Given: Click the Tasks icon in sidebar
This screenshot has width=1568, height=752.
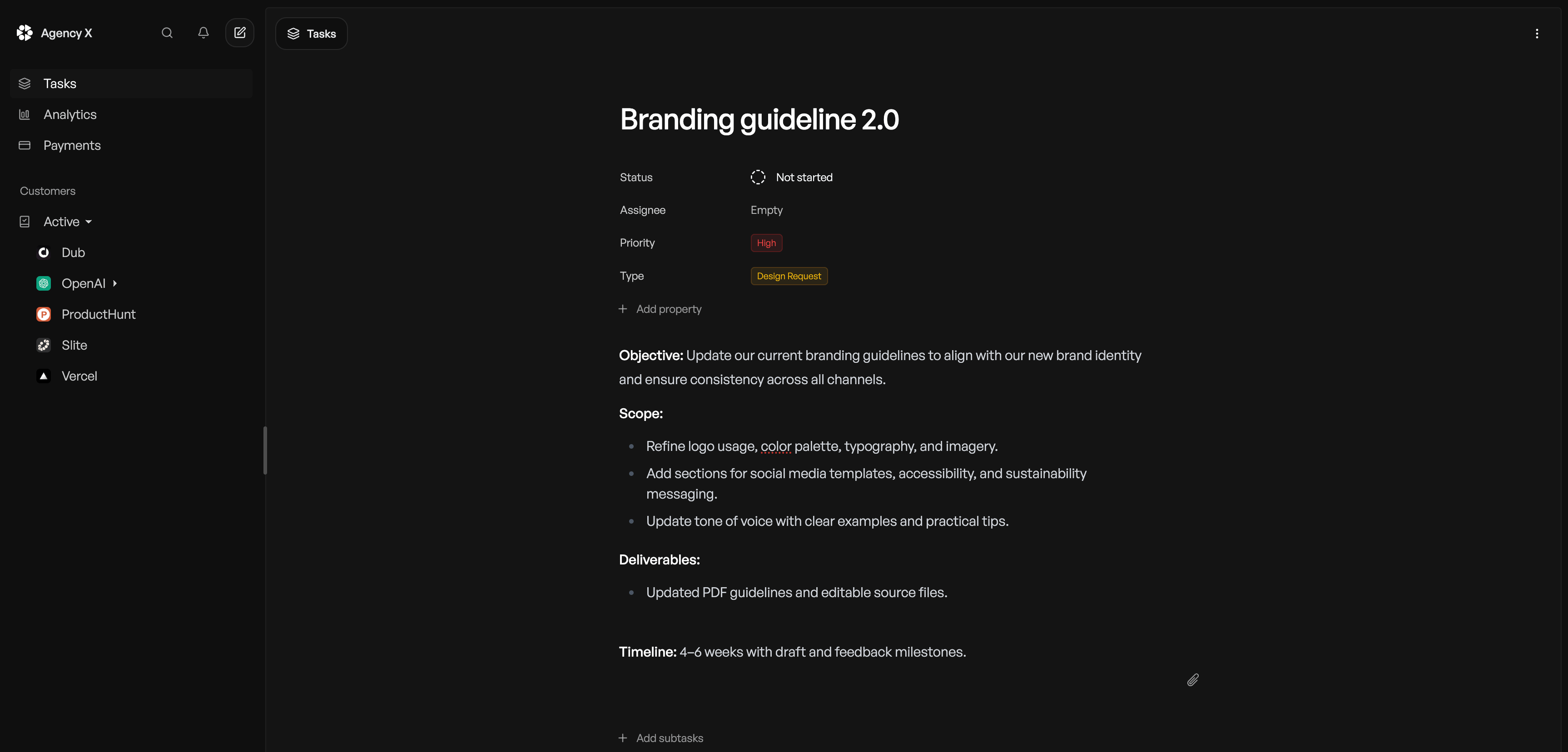Looking at the screenshot, I should tap(24, 83).
